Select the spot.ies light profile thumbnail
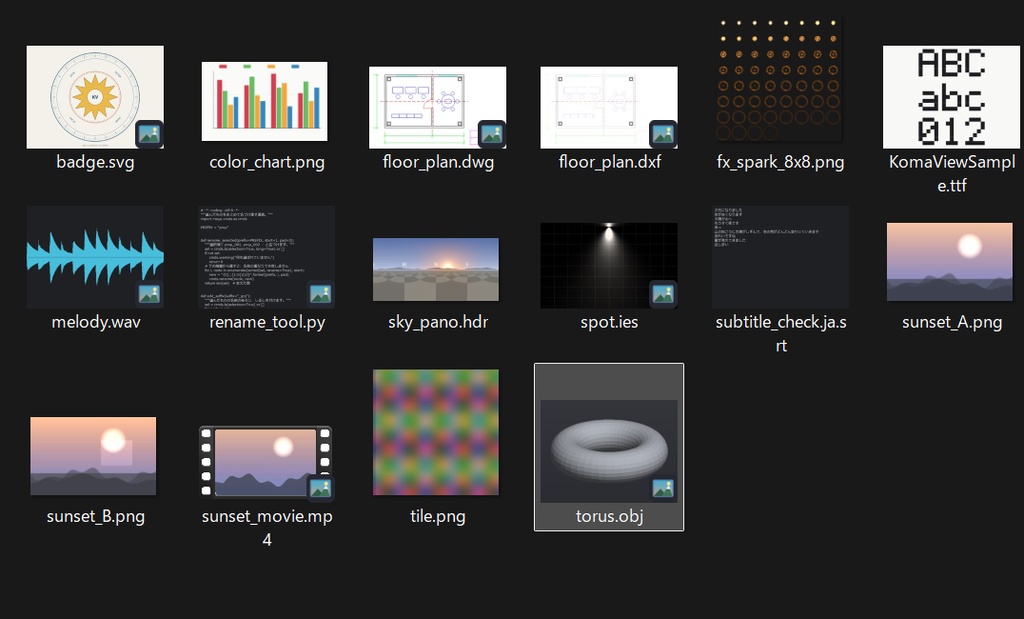1024x619 pixels. pos(609,265)
